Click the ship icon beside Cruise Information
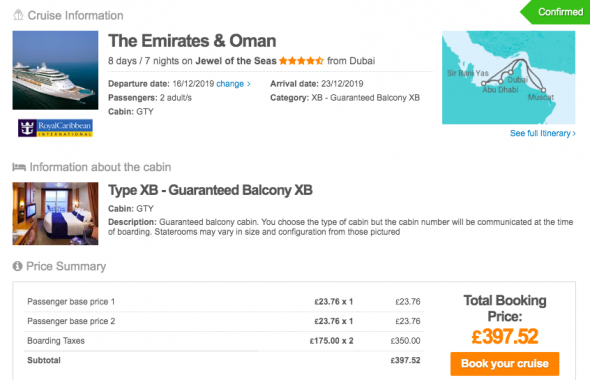590x380 pixels. (x=18, y=15)
